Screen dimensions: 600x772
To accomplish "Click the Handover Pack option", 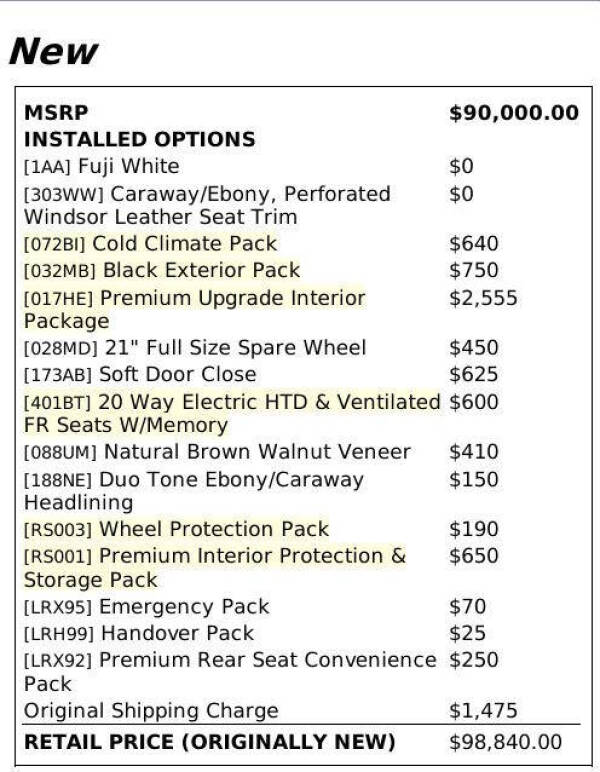I will [x=139, y=634].
